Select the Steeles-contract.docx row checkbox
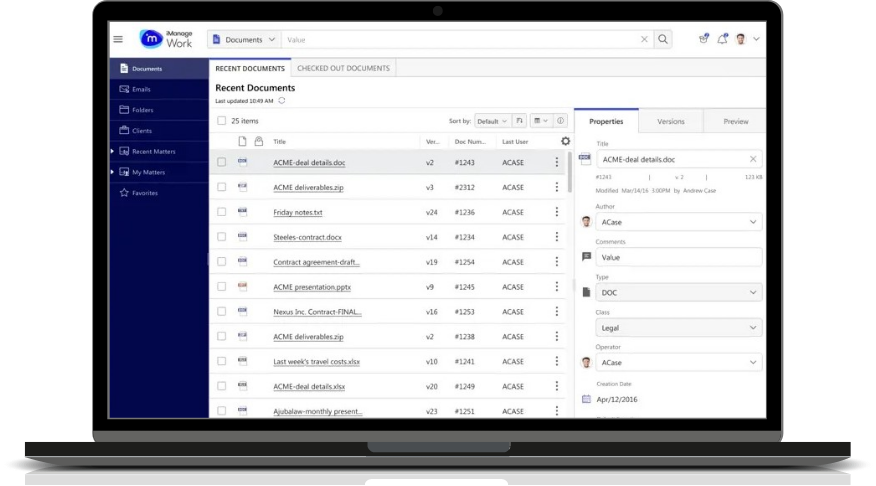The height and width of the screenshot is (486, 876). point(222,237)
